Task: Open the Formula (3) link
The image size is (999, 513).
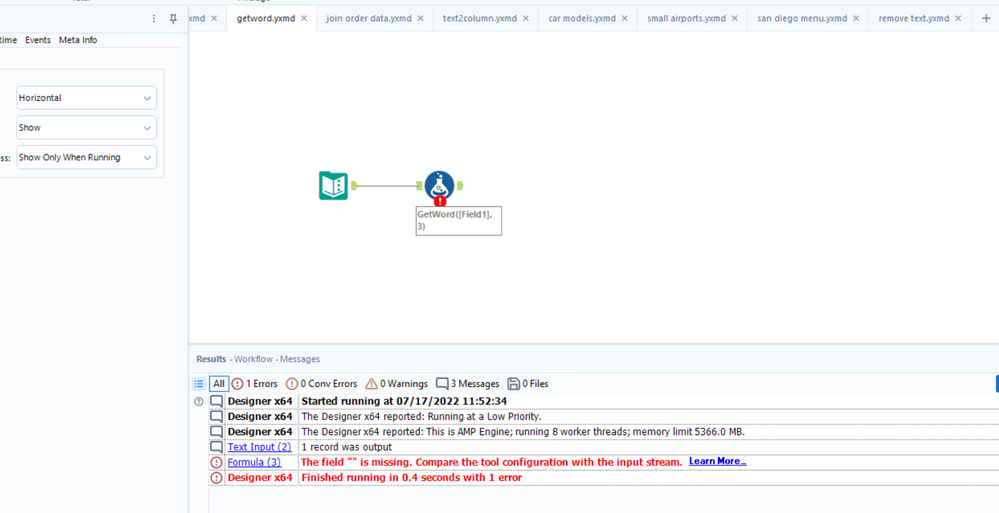Action: coord(254,462)
